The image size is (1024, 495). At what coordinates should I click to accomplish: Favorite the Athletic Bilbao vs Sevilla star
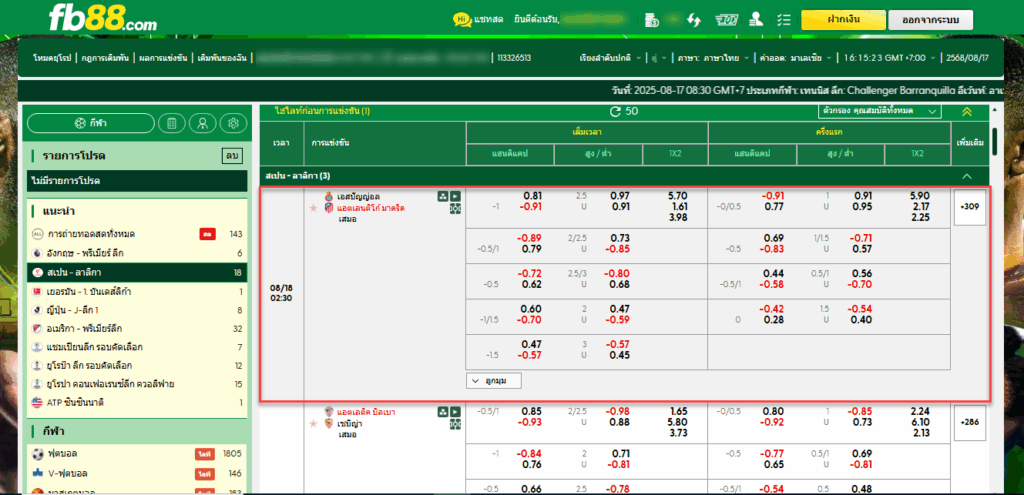click(x=313, y=423)
